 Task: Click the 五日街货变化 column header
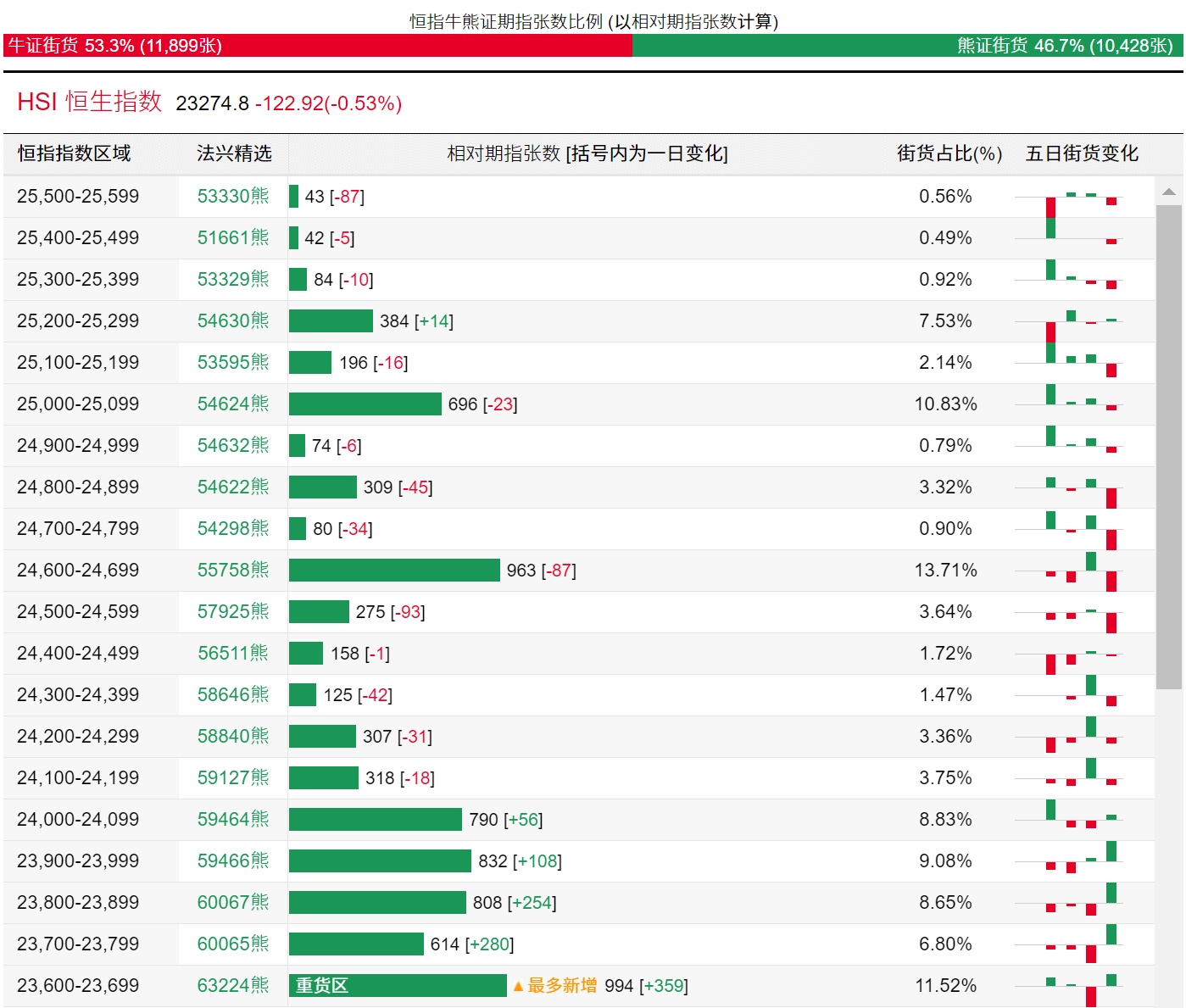click(x=1082, y=153)
